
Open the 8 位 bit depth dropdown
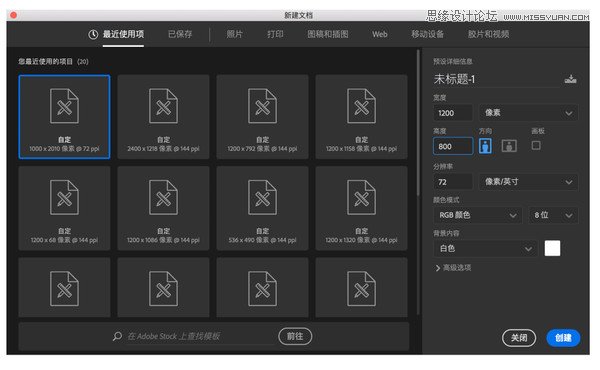coord(553,215)
